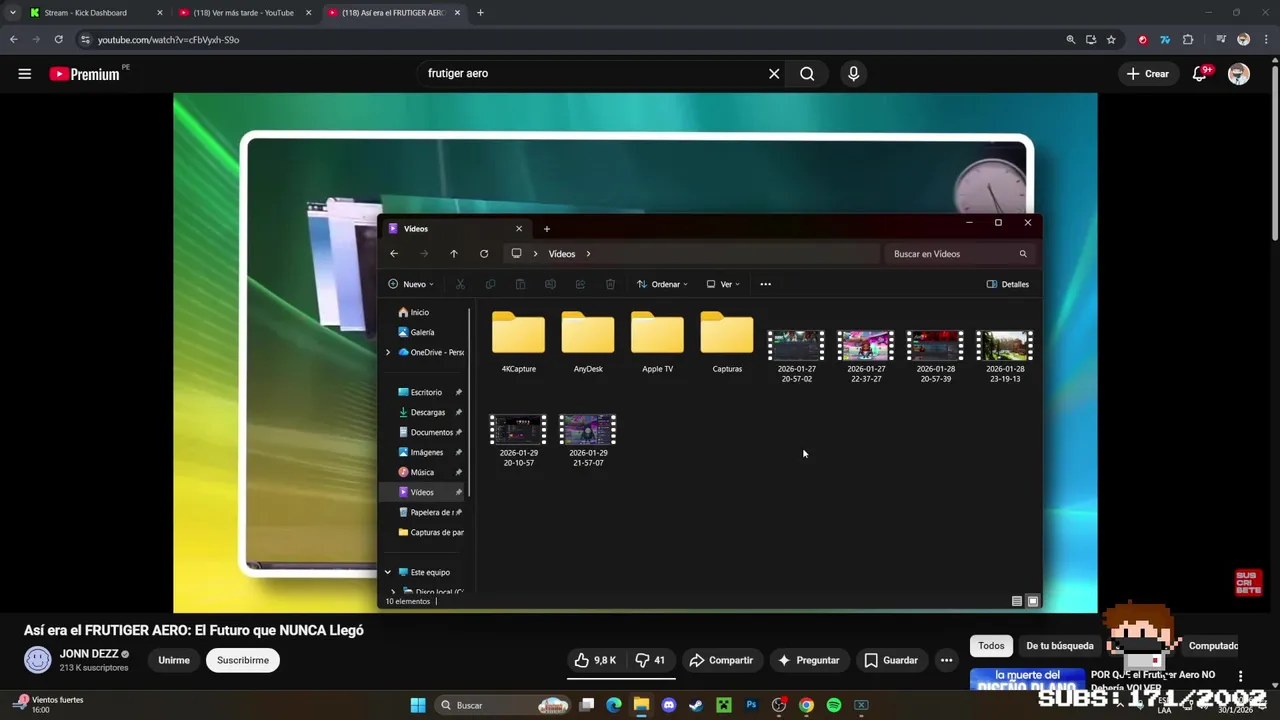
Task: Clear the frutiger aero search text
Action: pyautogui.click(x=774, y=73)
